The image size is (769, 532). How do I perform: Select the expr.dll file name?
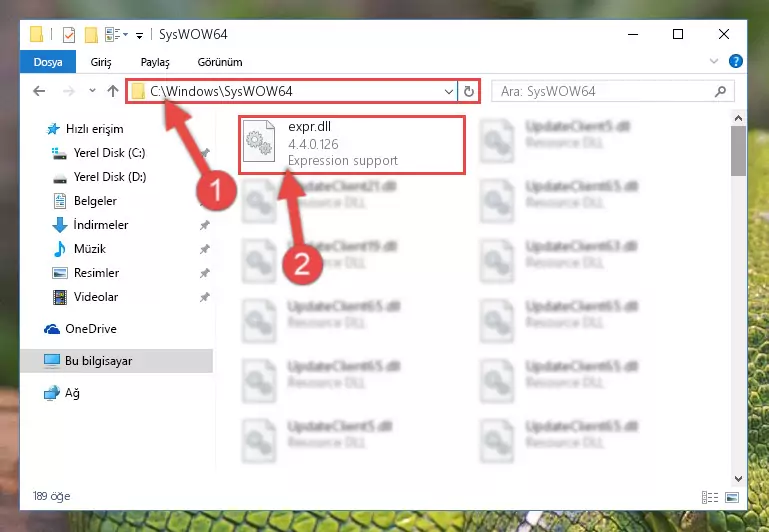point(309,127)
